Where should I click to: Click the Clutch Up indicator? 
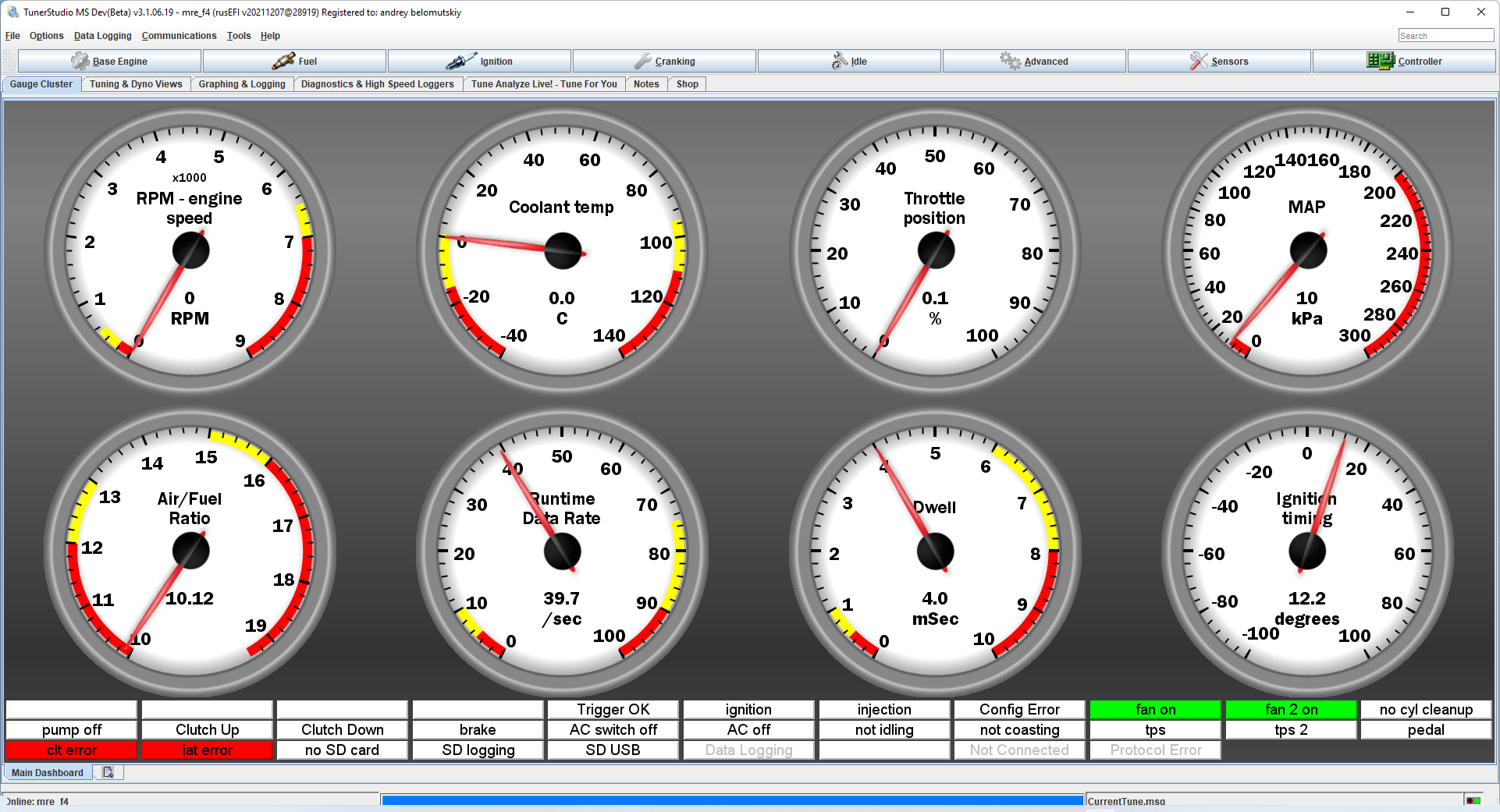[208, 729]
